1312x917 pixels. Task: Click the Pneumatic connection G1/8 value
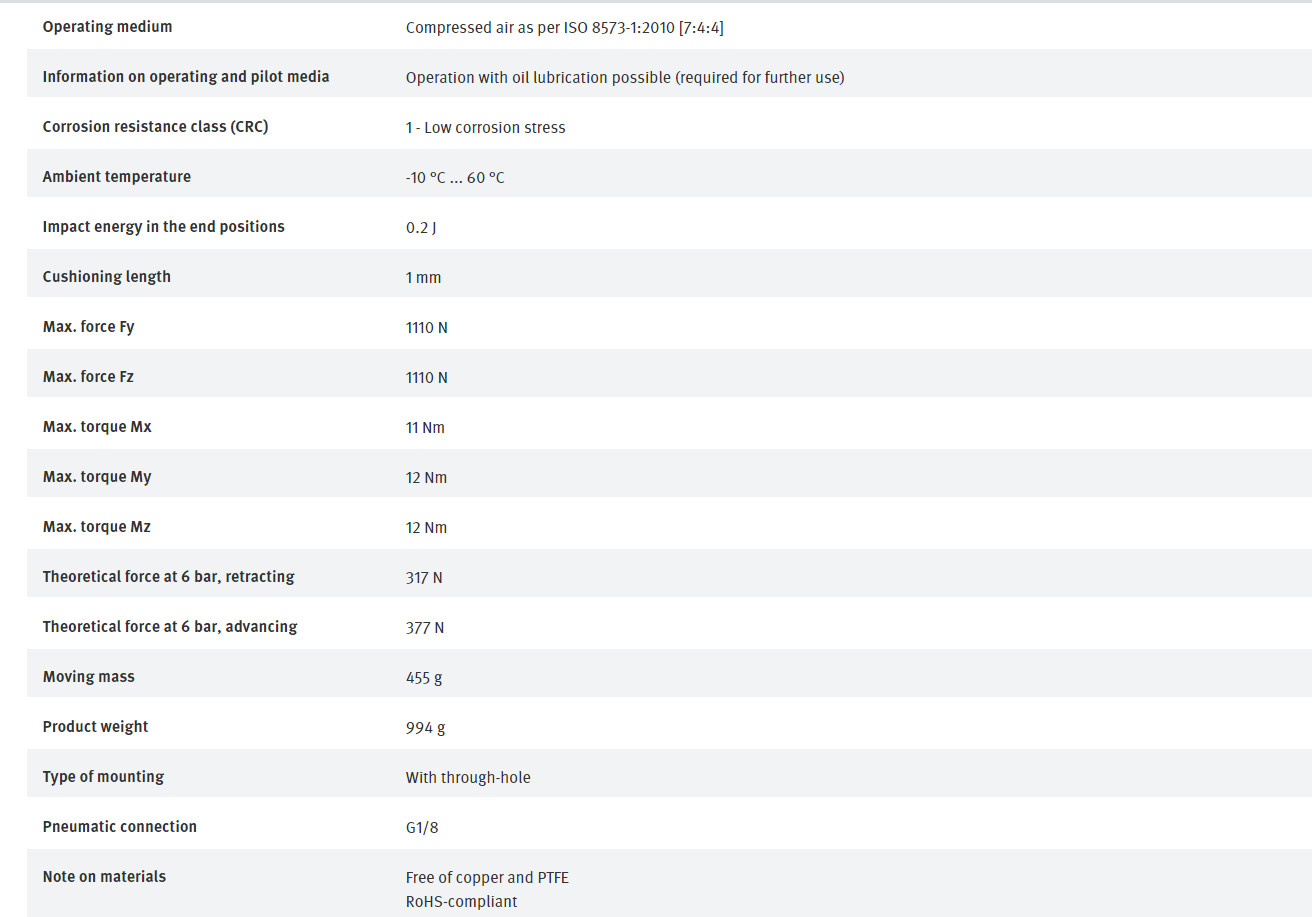click(x=422, y=828)
